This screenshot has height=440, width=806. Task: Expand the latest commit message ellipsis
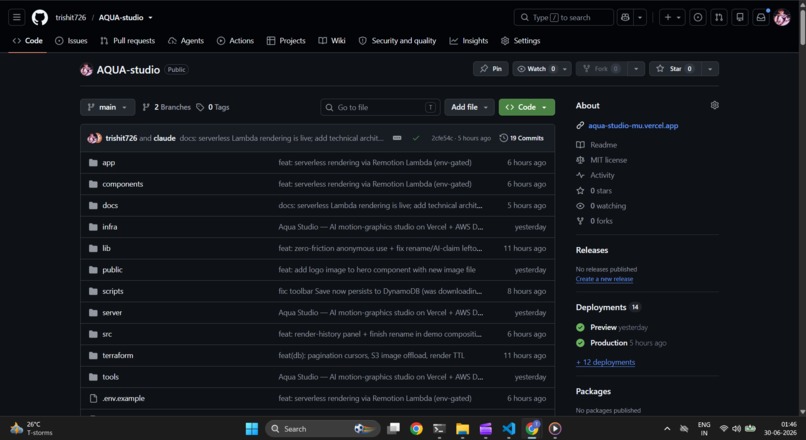(x=397, y=138)
